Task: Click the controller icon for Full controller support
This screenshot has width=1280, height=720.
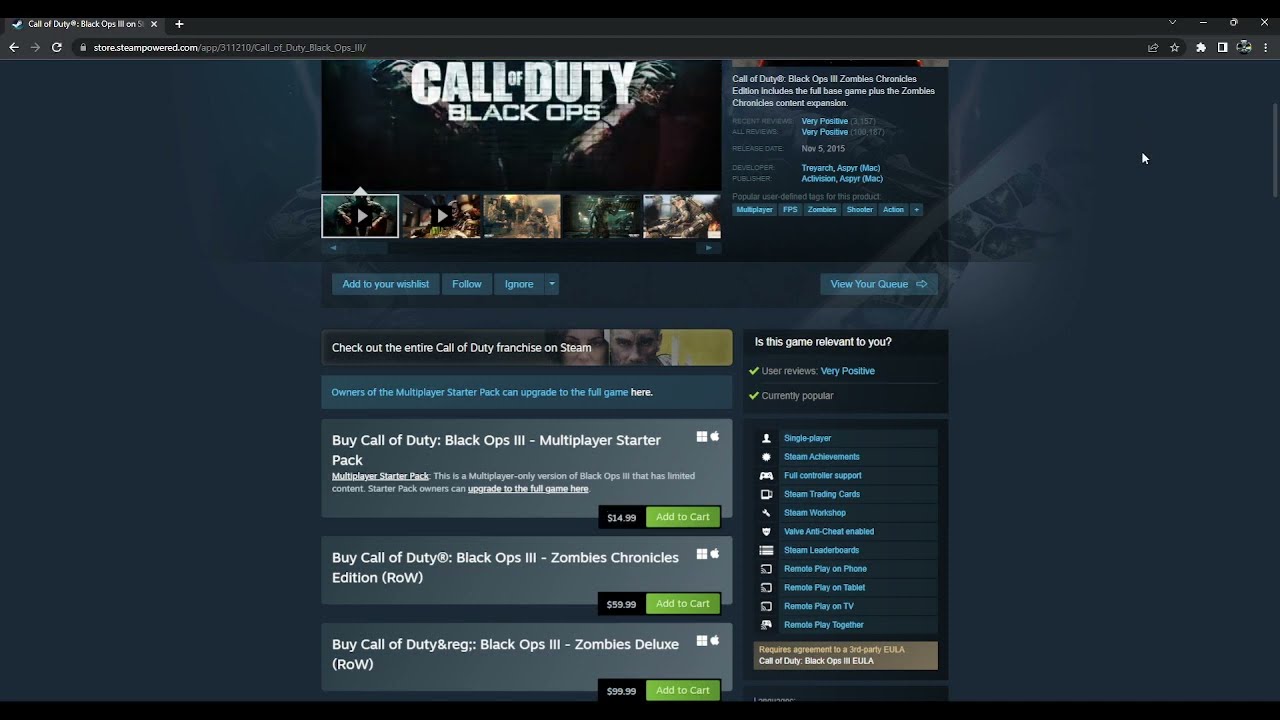Action: click(766, 476)
